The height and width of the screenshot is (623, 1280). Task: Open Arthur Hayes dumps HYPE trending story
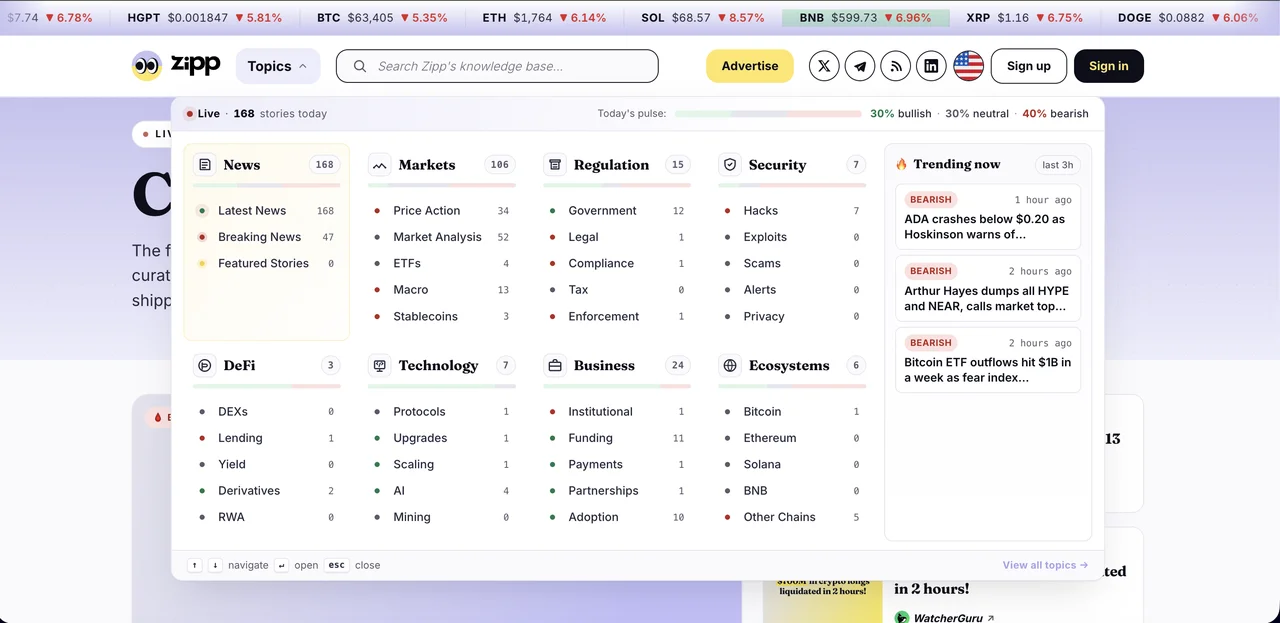click(x=988, y=288)
